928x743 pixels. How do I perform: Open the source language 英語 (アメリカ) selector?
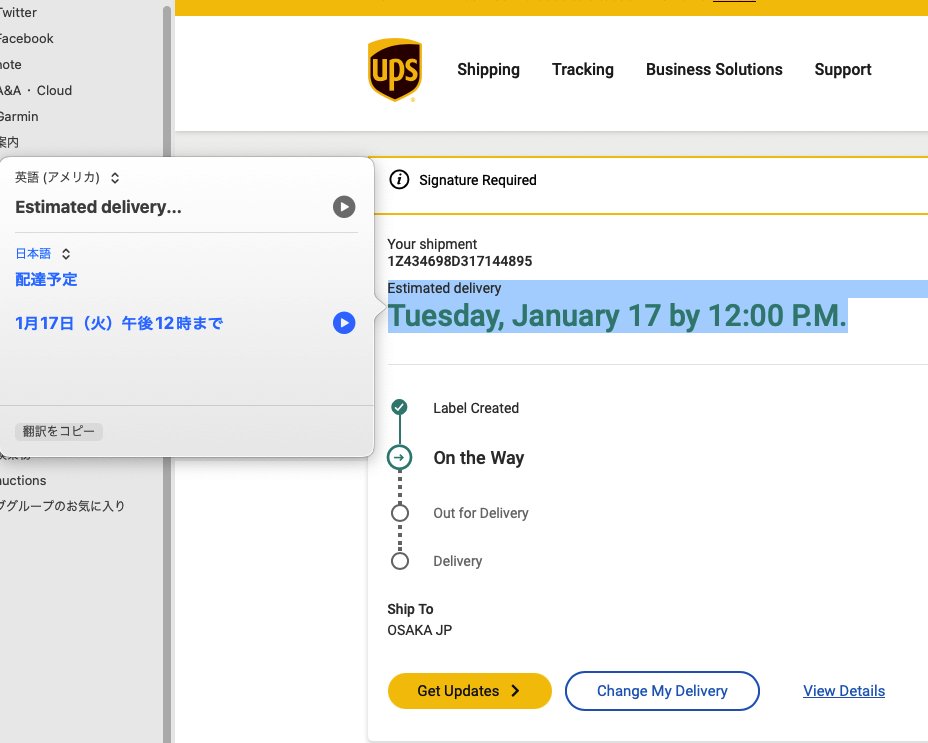[x=67, y=177]
